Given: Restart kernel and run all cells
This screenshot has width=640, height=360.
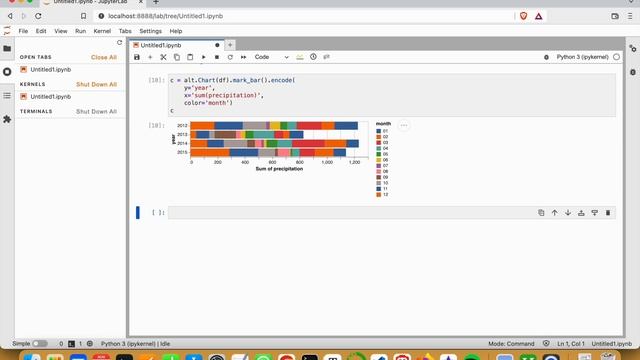Looking at the screenshot, I should [243, 57].
